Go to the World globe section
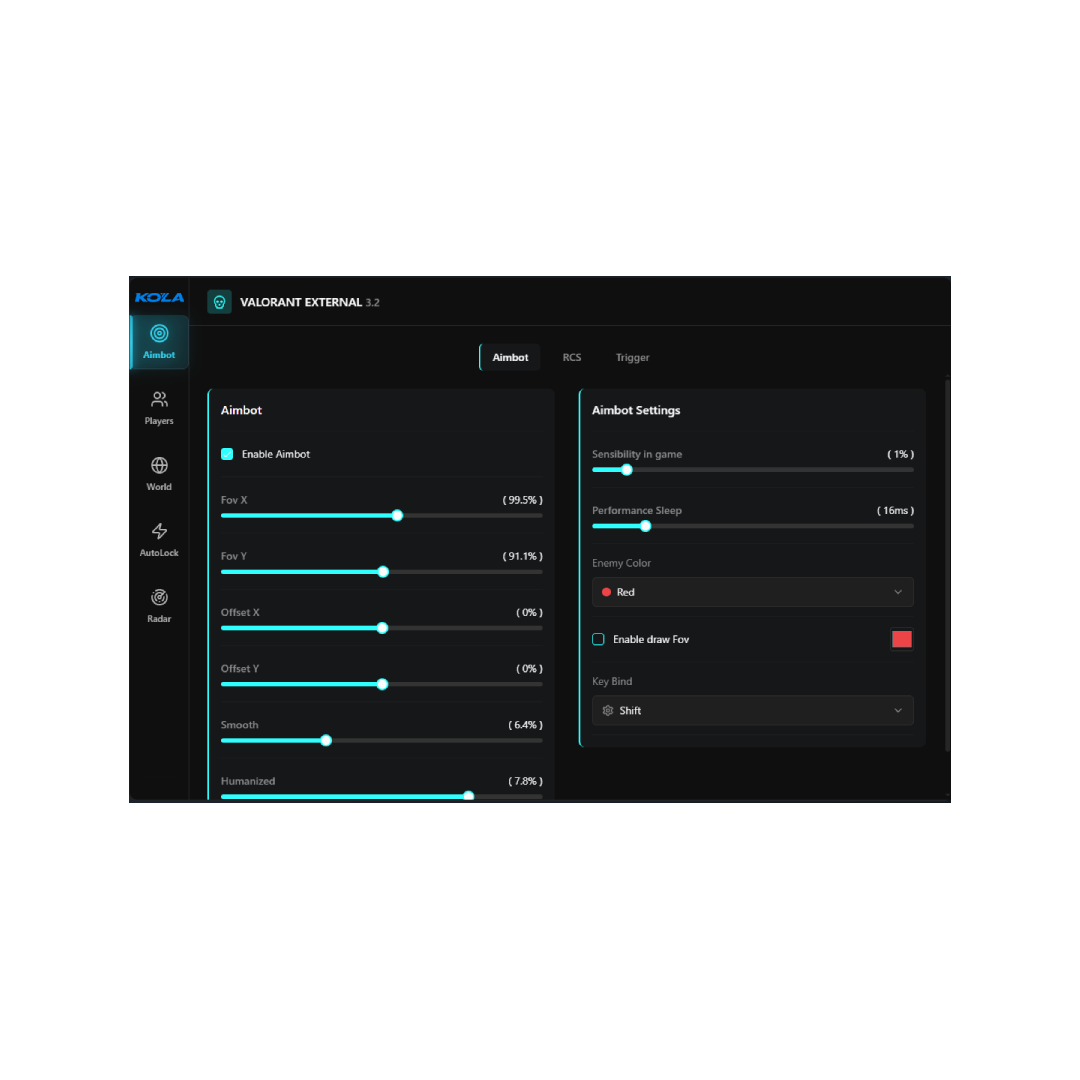1080x1080 pixels. click(x=159, y=473)
